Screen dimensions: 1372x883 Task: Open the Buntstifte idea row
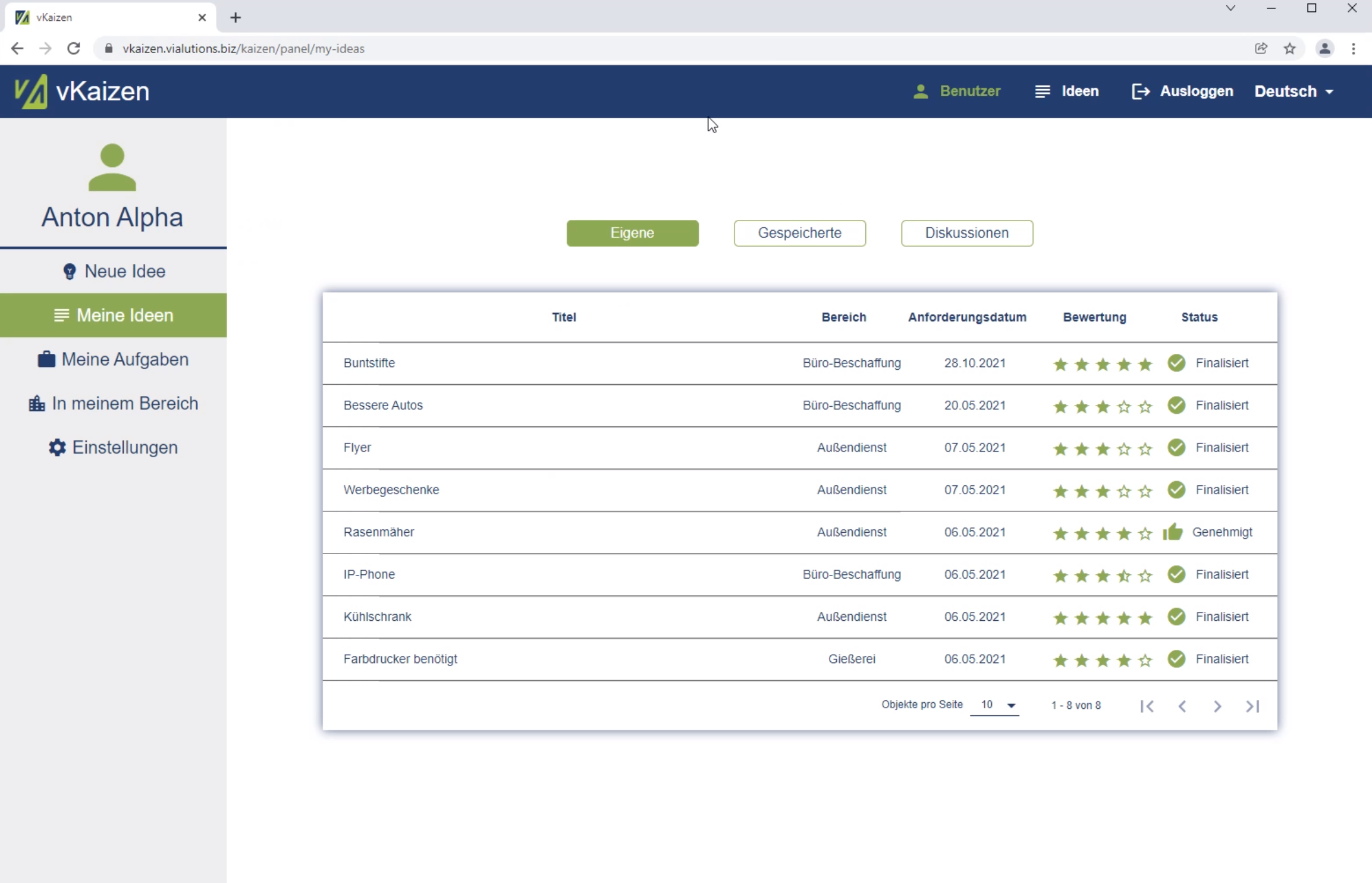tap(369, 363)
